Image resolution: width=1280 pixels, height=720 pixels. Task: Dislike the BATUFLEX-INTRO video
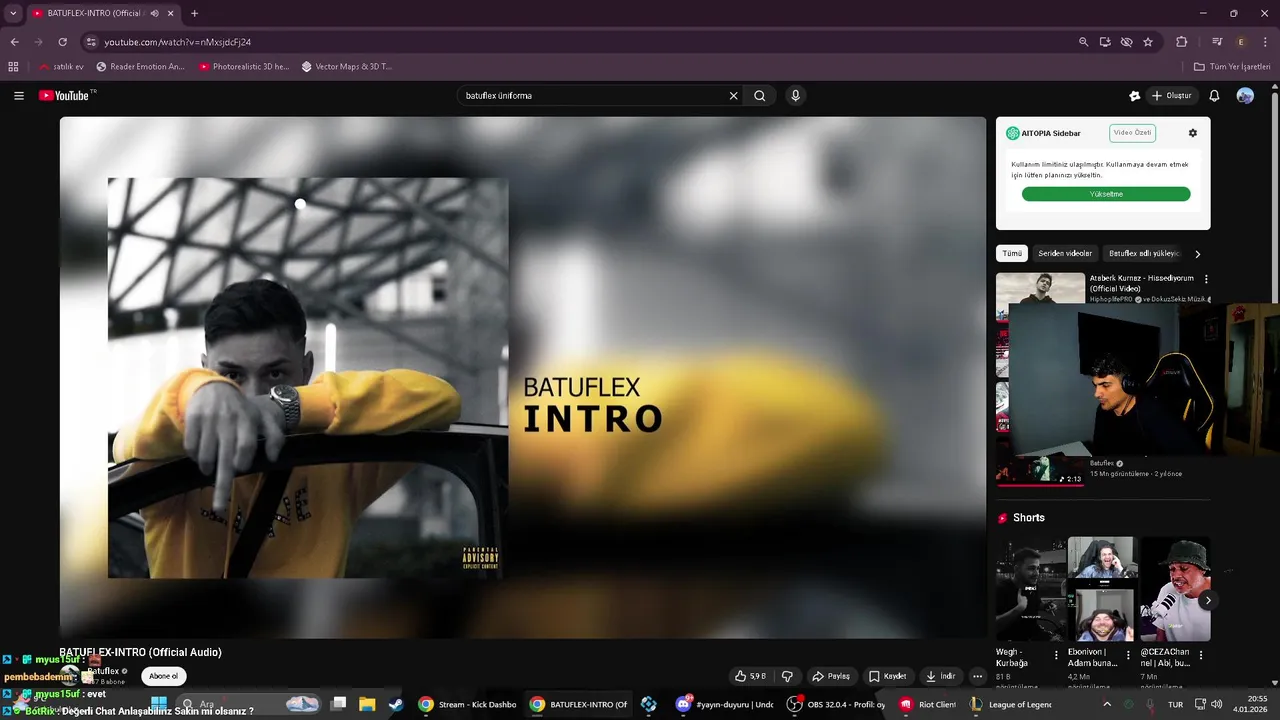[x=787, y=676]
